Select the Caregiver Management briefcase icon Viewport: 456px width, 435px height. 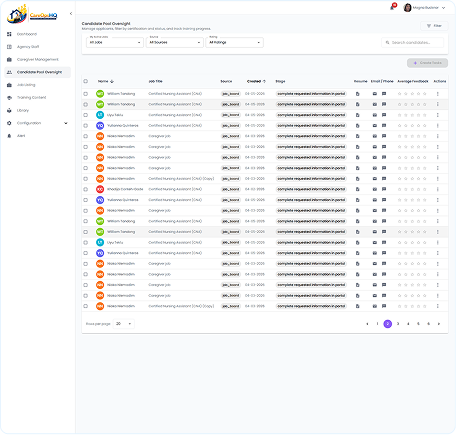(x=9, y=59)
